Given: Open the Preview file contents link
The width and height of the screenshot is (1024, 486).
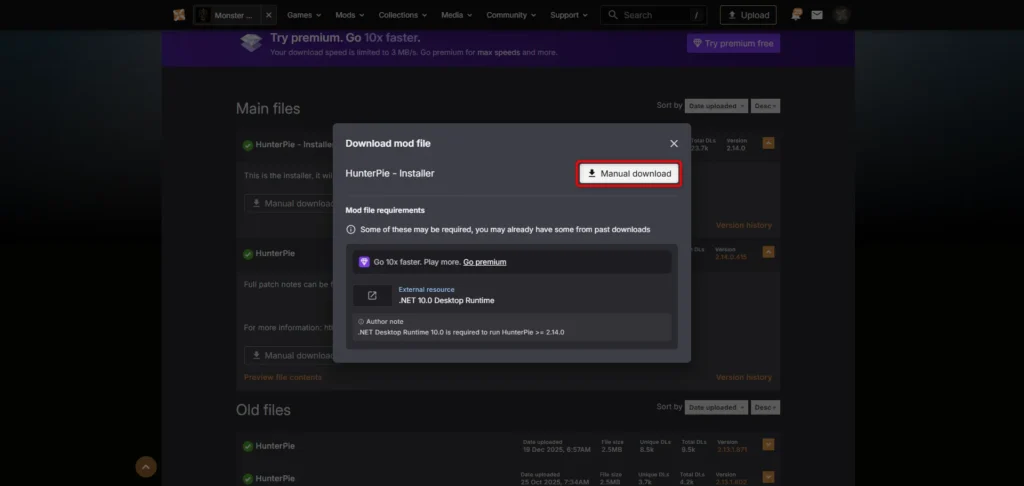Looking at the screenshot, I should pos(283,378).
